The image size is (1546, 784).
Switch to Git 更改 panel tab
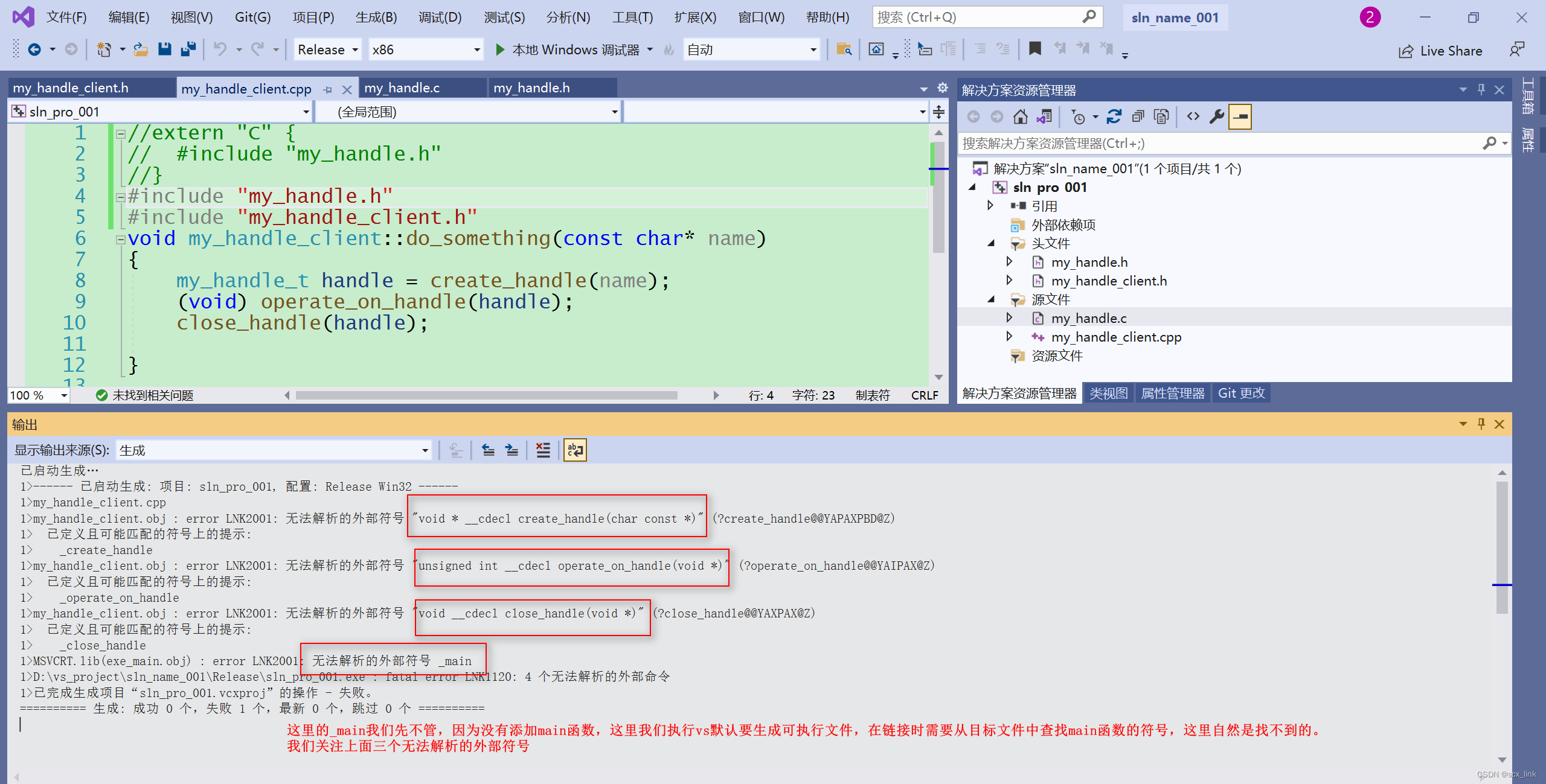pos(1241,394)
